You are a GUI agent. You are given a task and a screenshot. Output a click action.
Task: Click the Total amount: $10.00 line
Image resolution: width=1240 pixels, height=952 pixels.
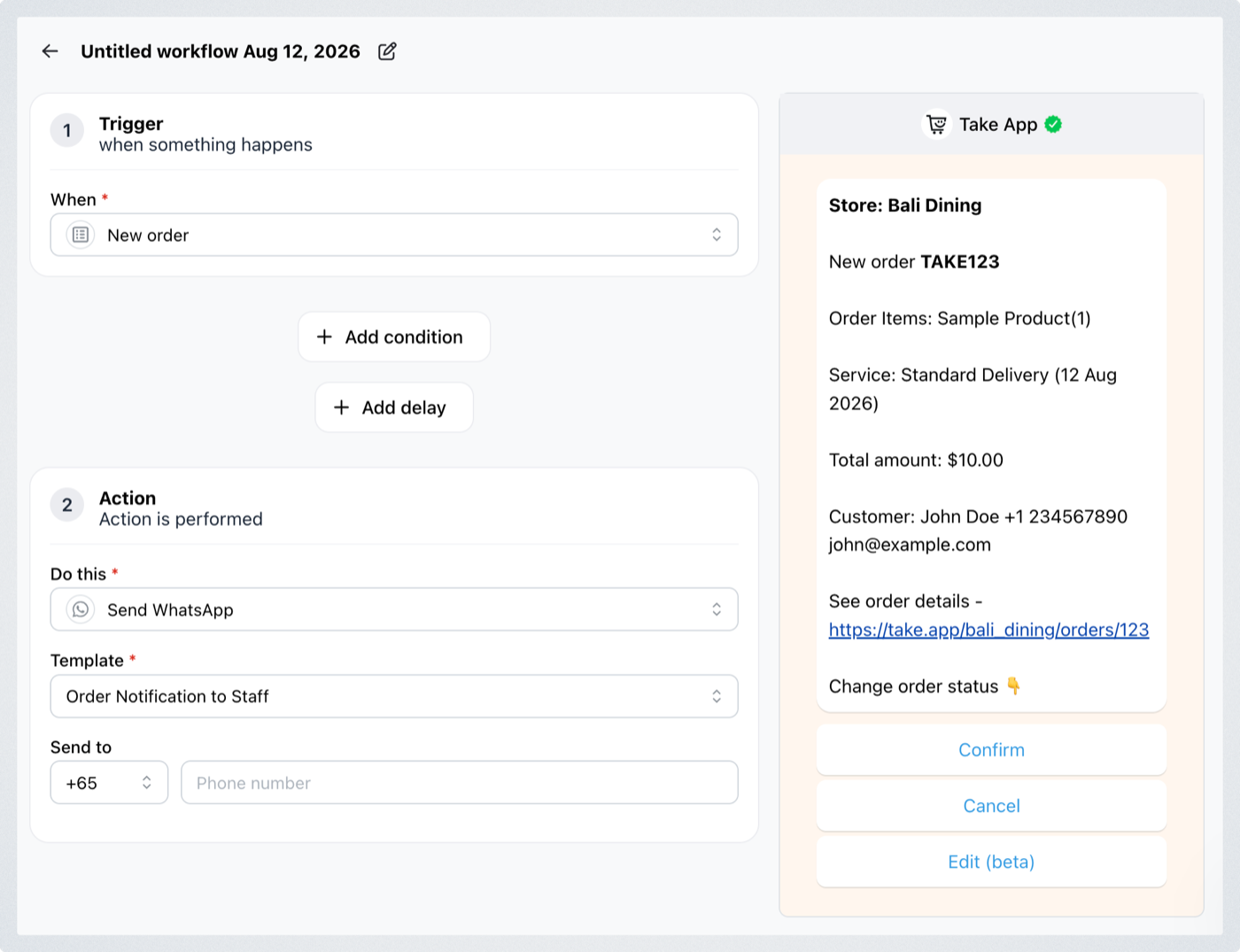click(x=916, y=461)
